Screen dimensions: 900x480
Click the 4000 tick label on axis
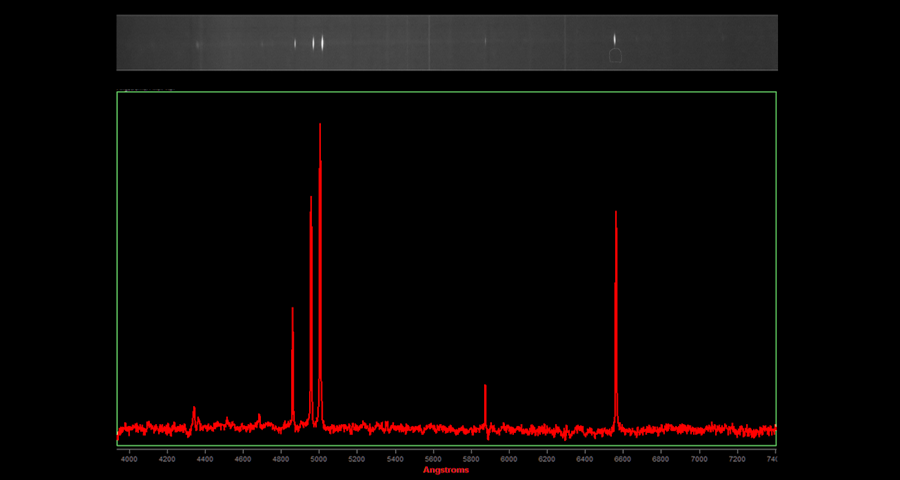129,458
